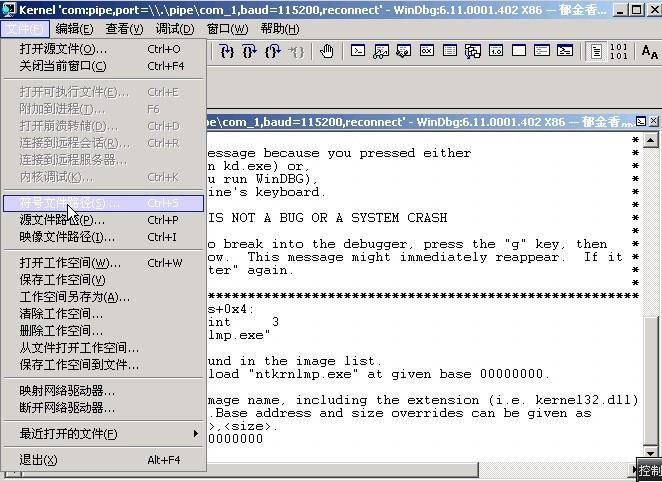
Task: Click 'n kd.exe) or,' line
Action: click(x=258, y=166)
